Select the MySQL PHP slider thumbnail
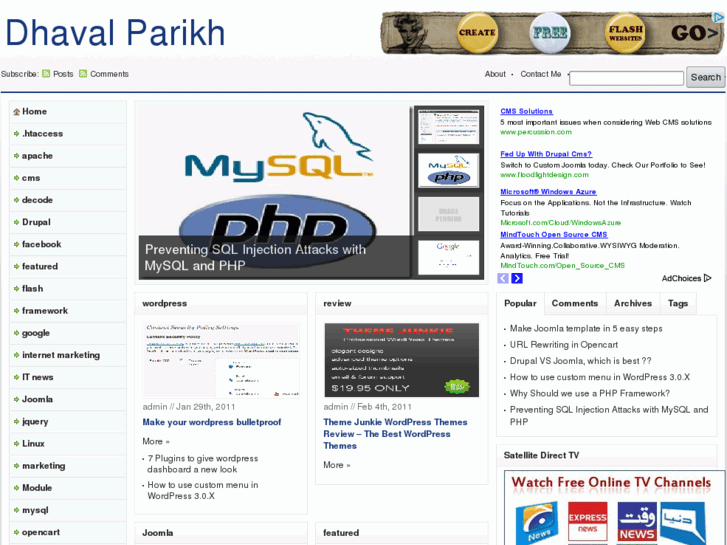 [448, 171]
